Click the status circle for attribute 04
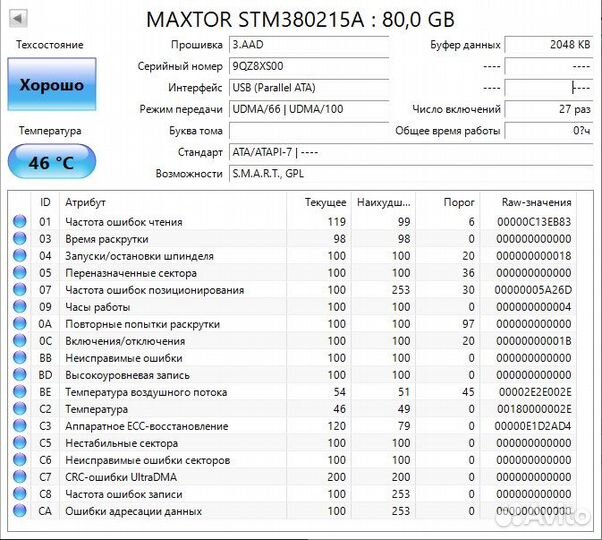The height and width of the screenshot is (540, 602). pos(20,256)
